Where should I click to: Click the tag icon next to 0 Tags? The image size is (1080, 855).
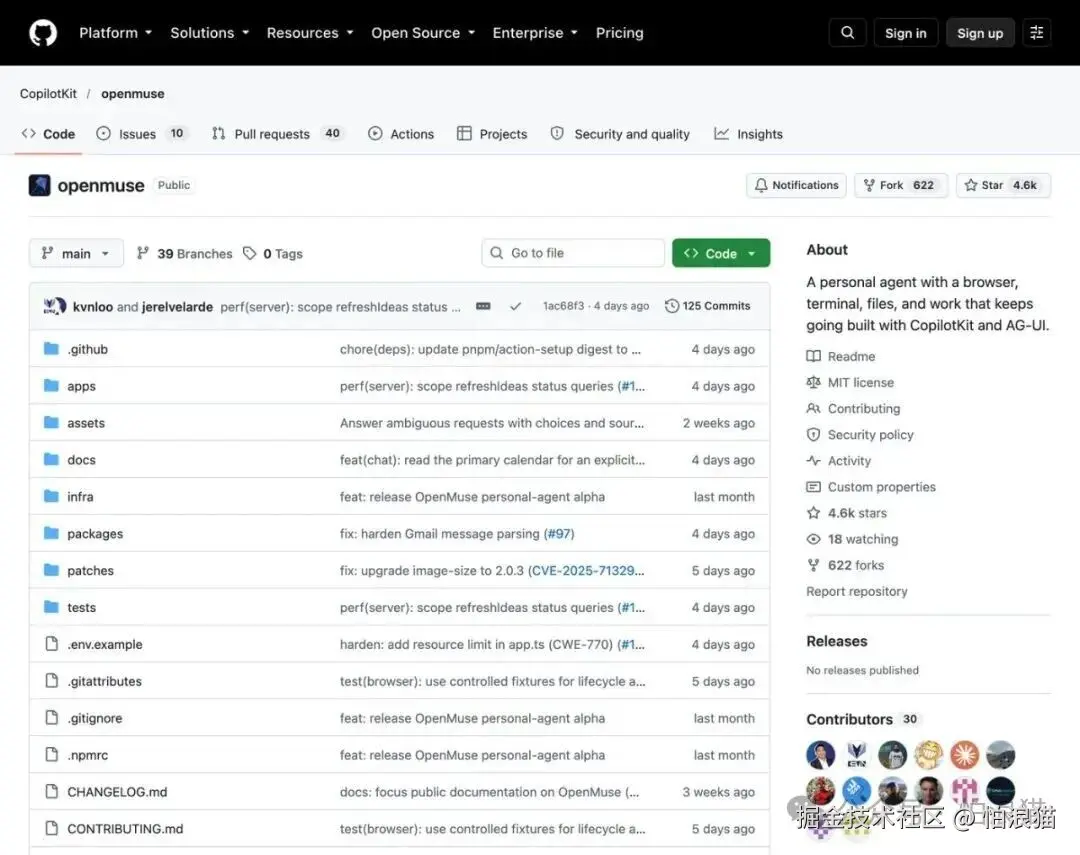tap(249, 254)
